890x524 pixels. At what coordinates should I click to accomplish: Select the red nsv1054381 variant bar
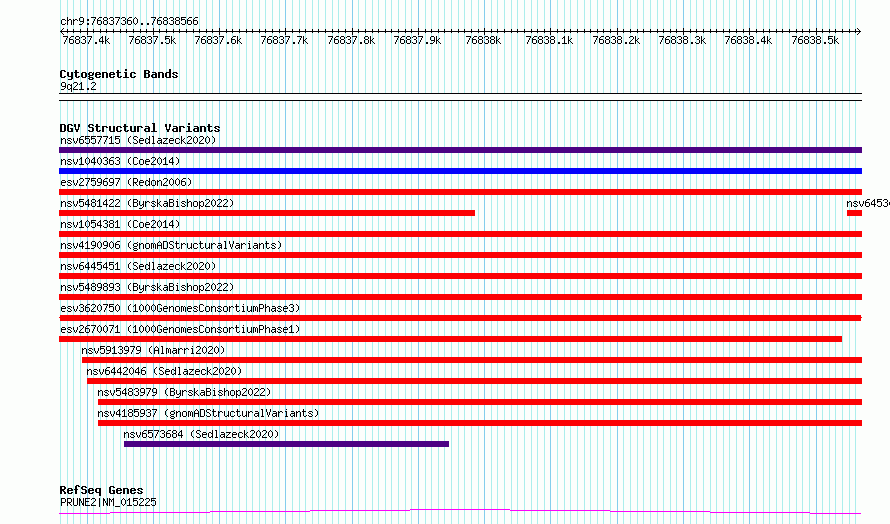460,234
